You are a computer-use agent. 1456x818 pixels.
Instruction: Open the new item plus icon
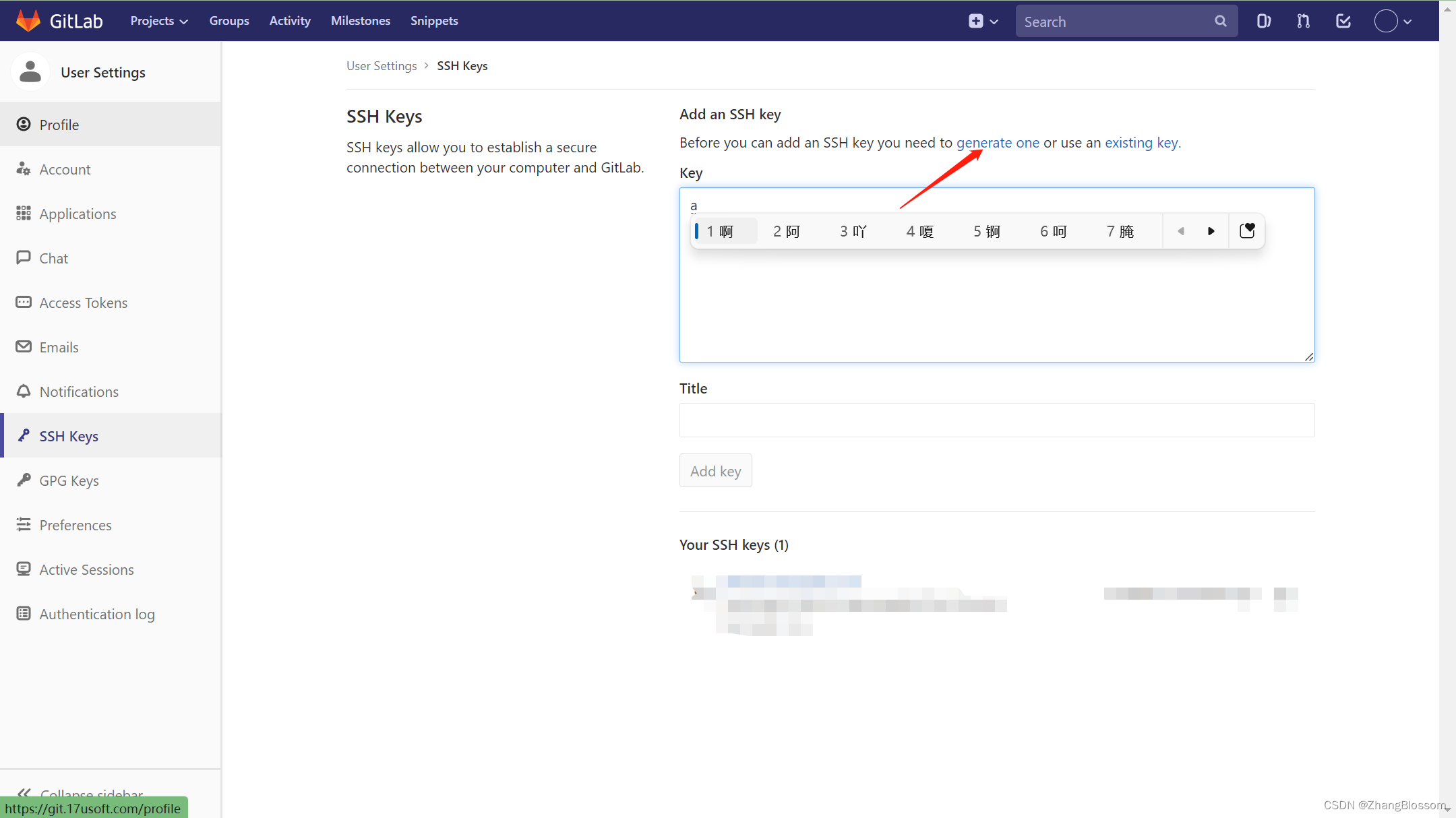[975, 21]
